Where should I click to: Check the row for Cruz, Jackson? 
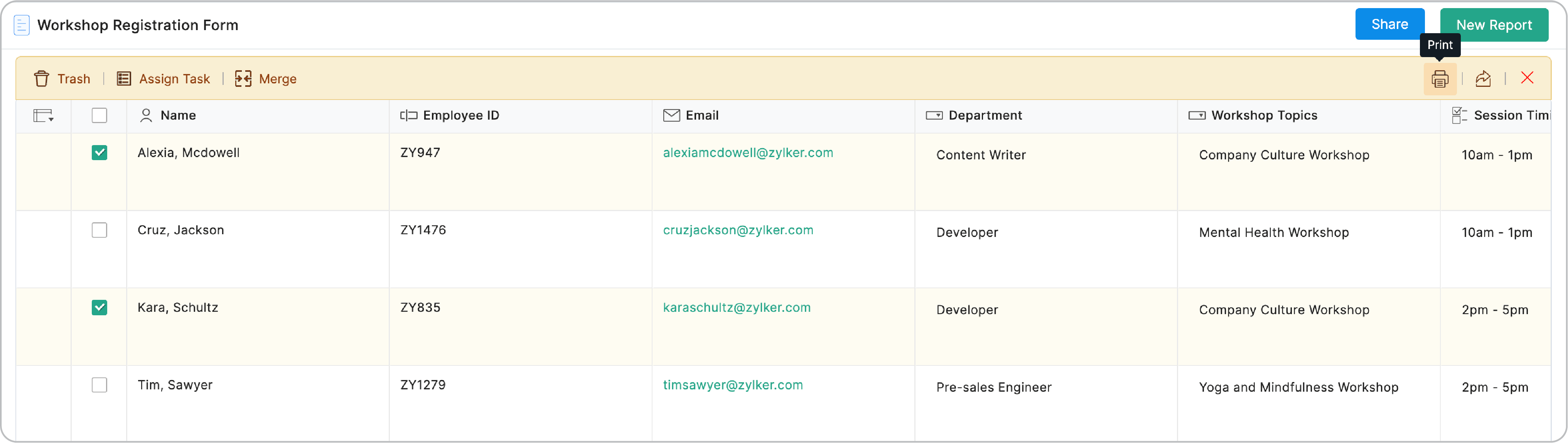point(99,230)
